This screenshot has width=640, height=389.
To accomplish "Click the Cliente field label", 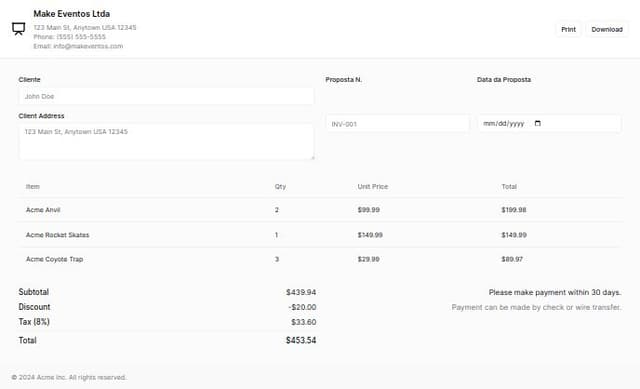I will click(x=29, y=80).
